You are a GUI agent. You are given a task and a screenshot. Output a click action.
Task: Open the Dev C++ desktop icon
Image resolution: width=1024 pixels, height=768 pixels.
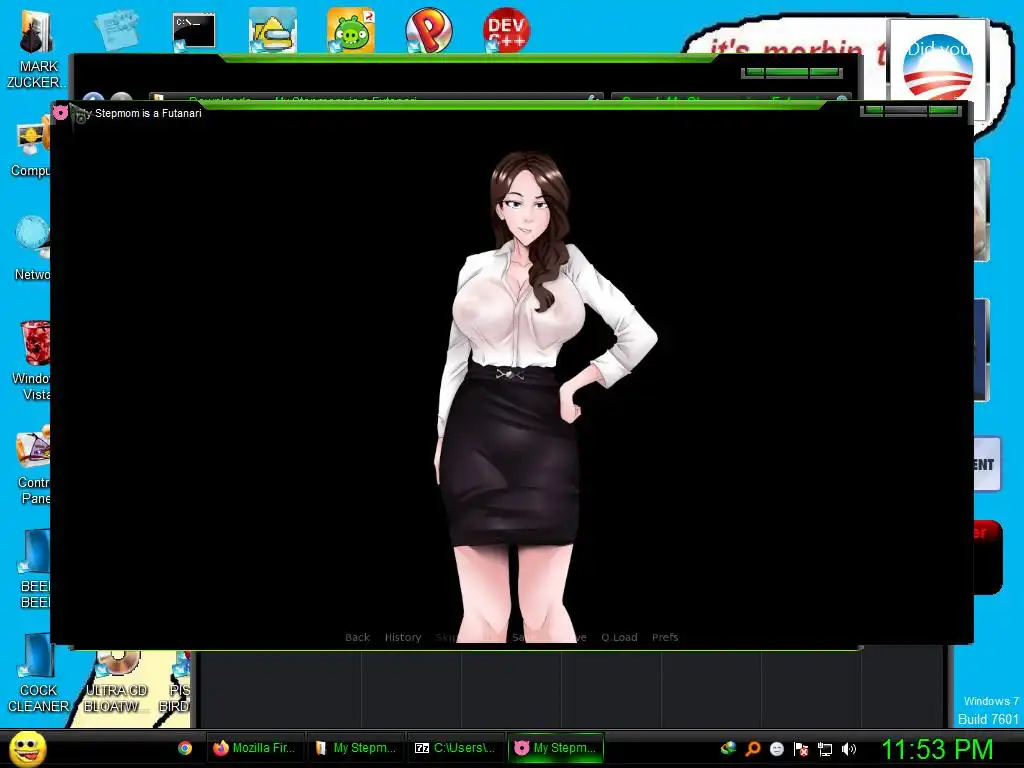pyautogui.click(x=506, y=30)
